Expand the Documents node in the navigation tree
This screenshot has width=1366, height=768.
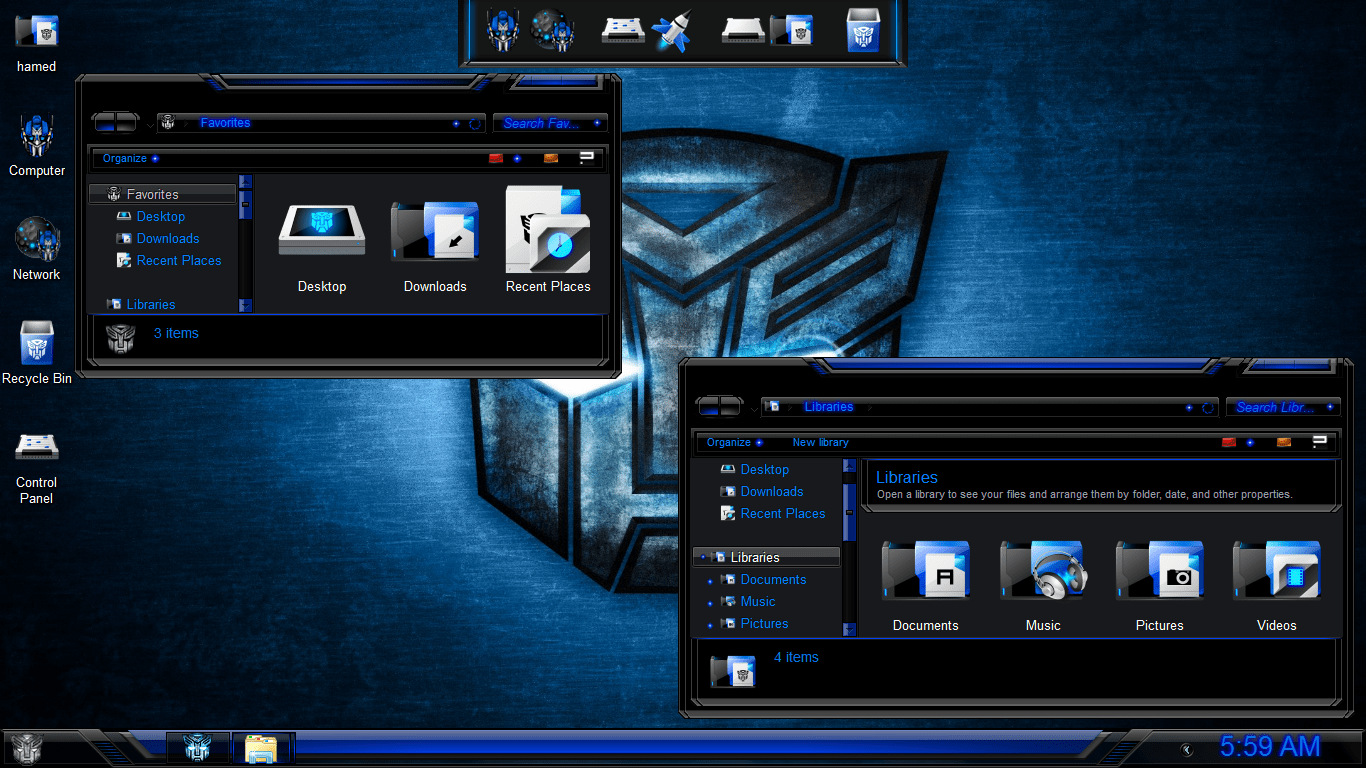(710, 580)
